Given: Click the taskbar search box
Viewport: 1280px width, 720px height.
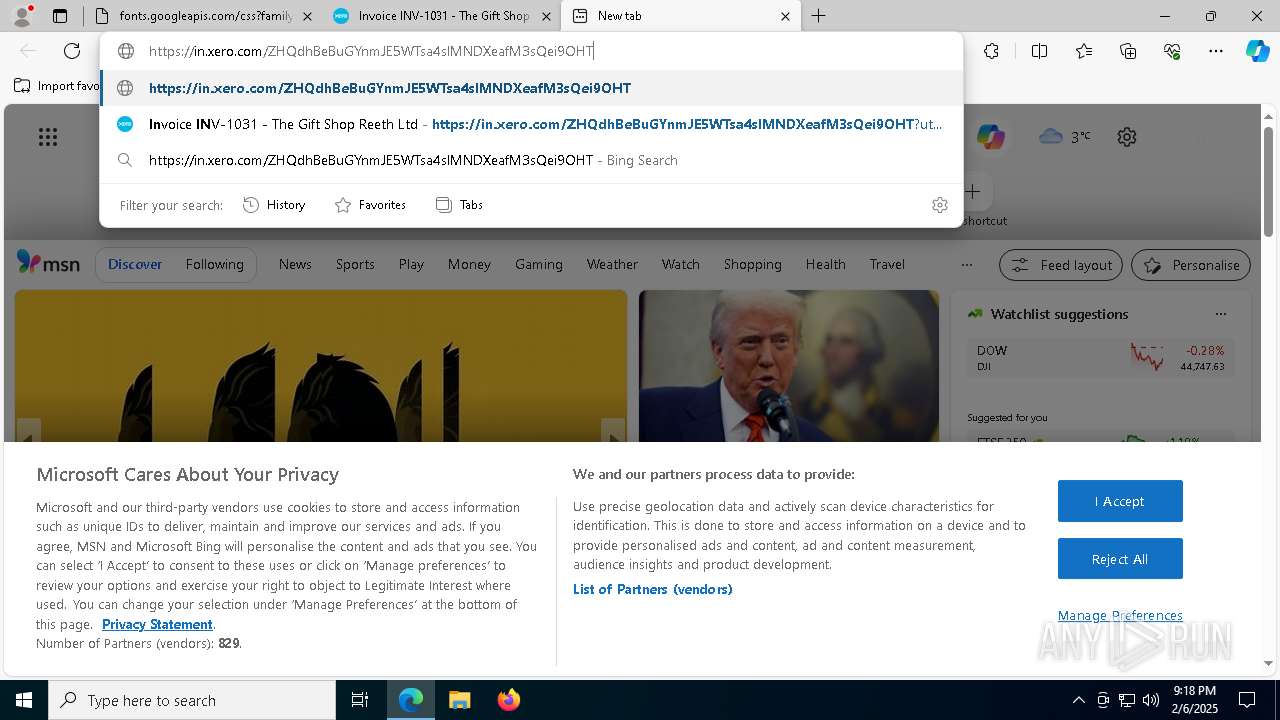Looking at the screenshot, I should [x=192, y=700].
